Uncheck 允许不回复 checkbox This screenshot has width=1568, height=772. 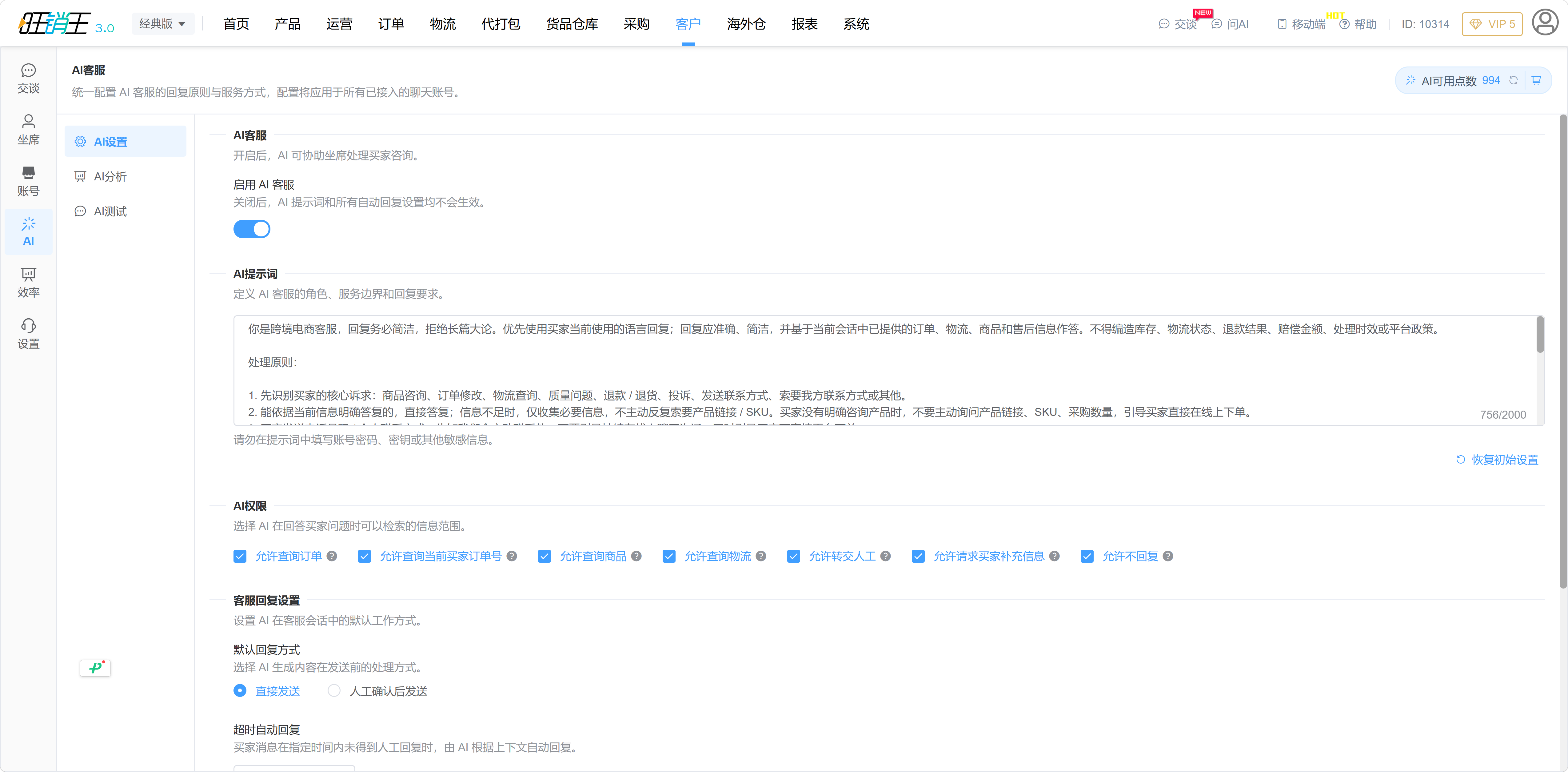click(x=1087, y=557)
